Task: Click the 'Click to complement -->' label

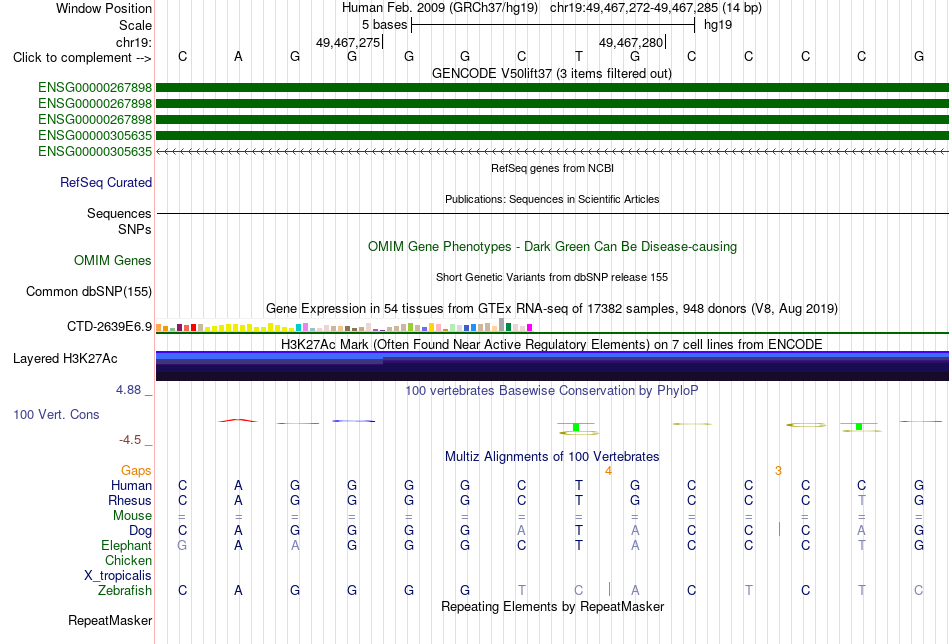Action: (82, 58)
